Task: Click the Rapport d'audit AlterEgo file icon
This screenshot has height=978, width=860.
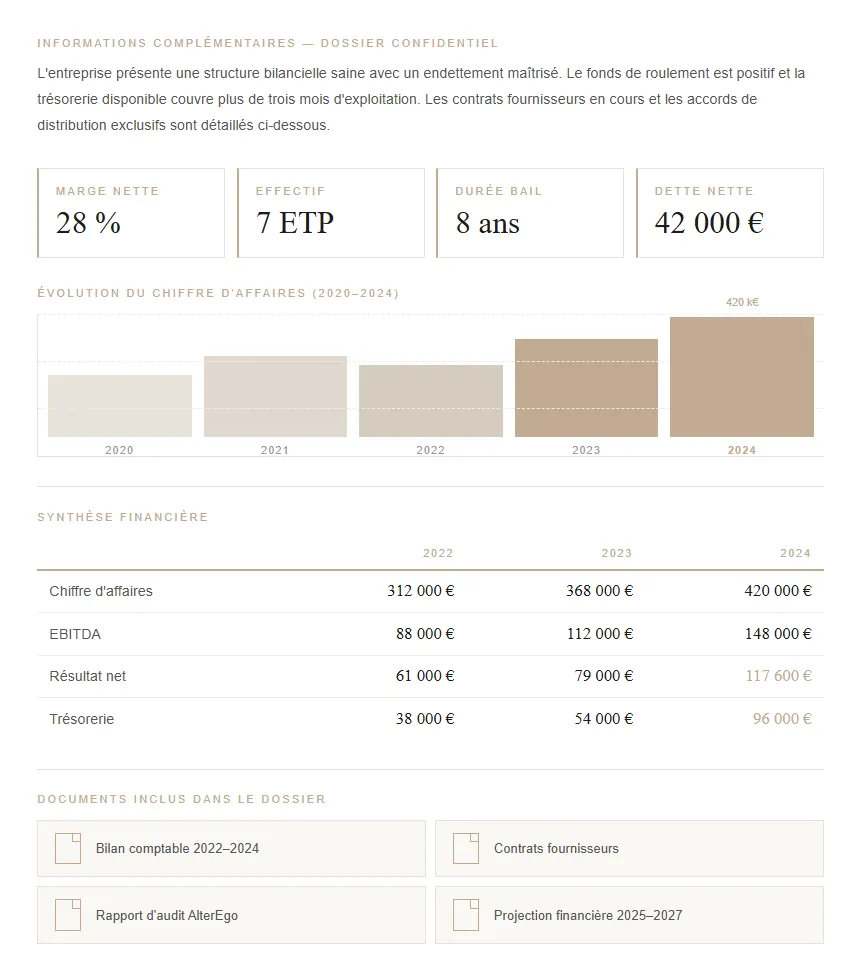Action: click(67, 915)
